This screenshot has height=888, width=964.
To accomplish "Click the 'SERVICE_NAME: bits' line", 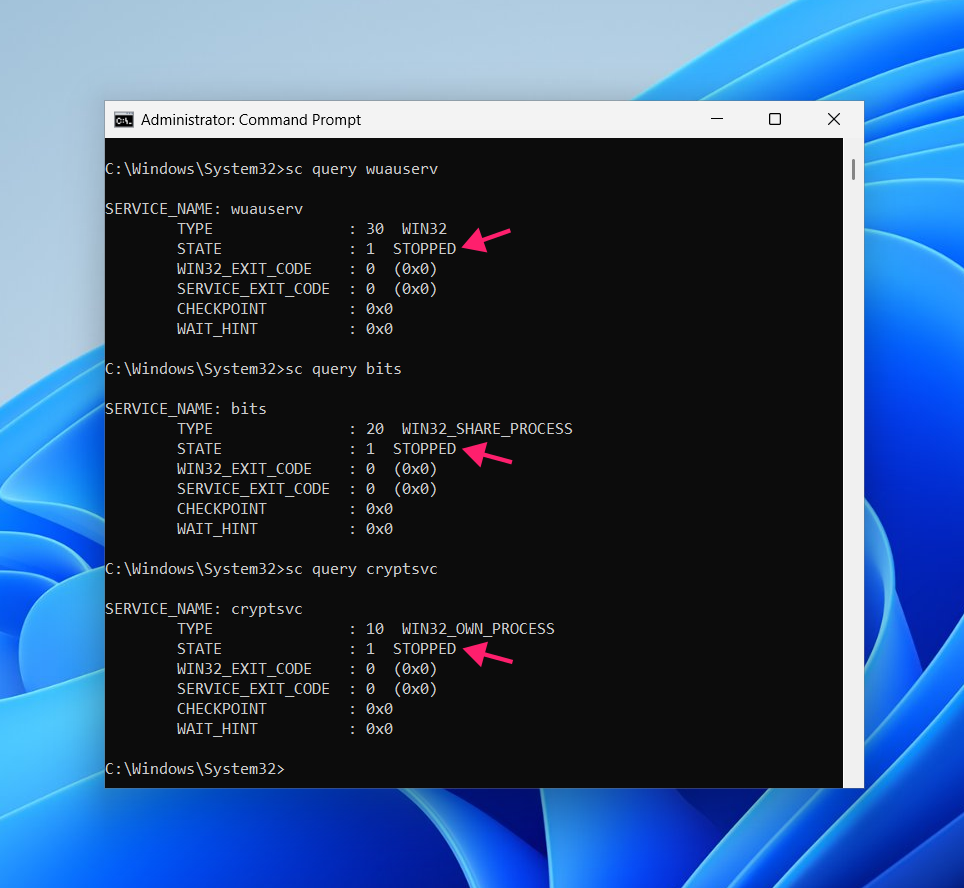I will (x=186, y=409).
